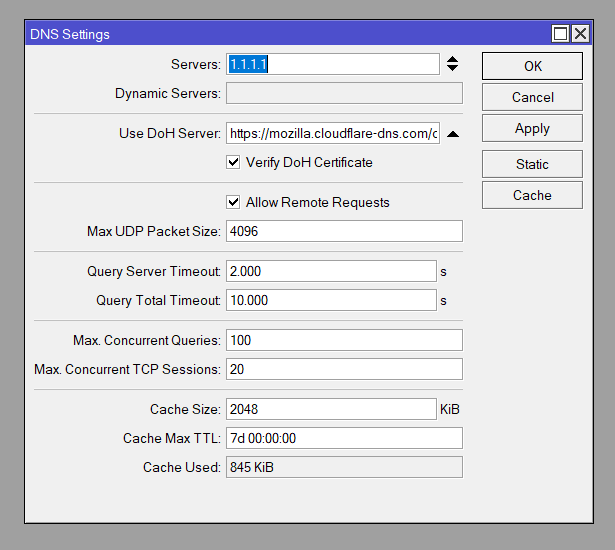Click the up arrow beside Servers field
Screen dimensions: 615x550
452,60
